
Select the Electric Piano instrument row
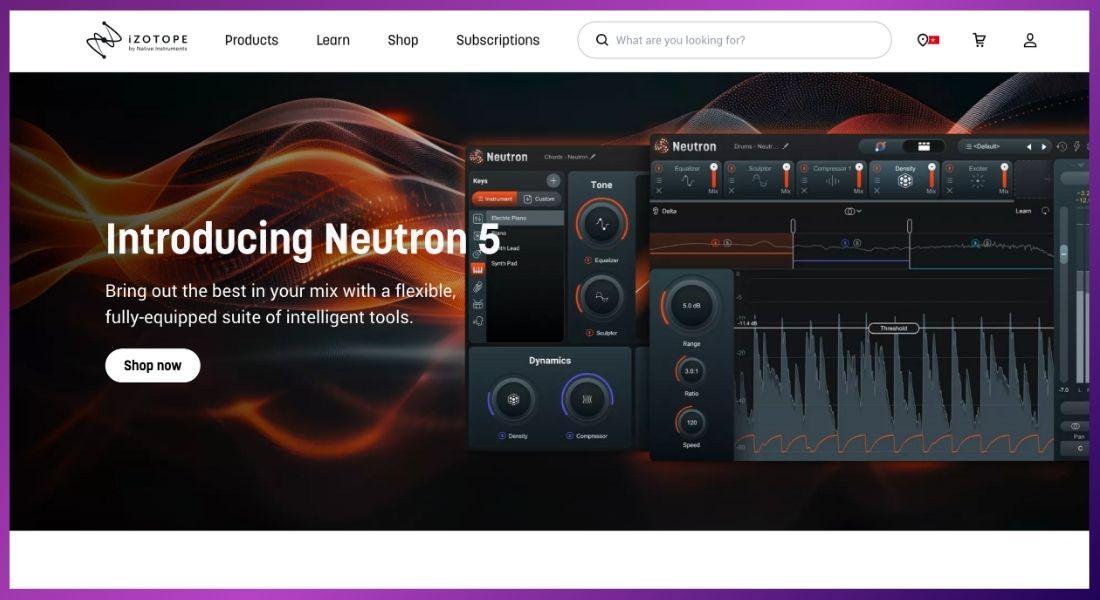coord(525,218)
